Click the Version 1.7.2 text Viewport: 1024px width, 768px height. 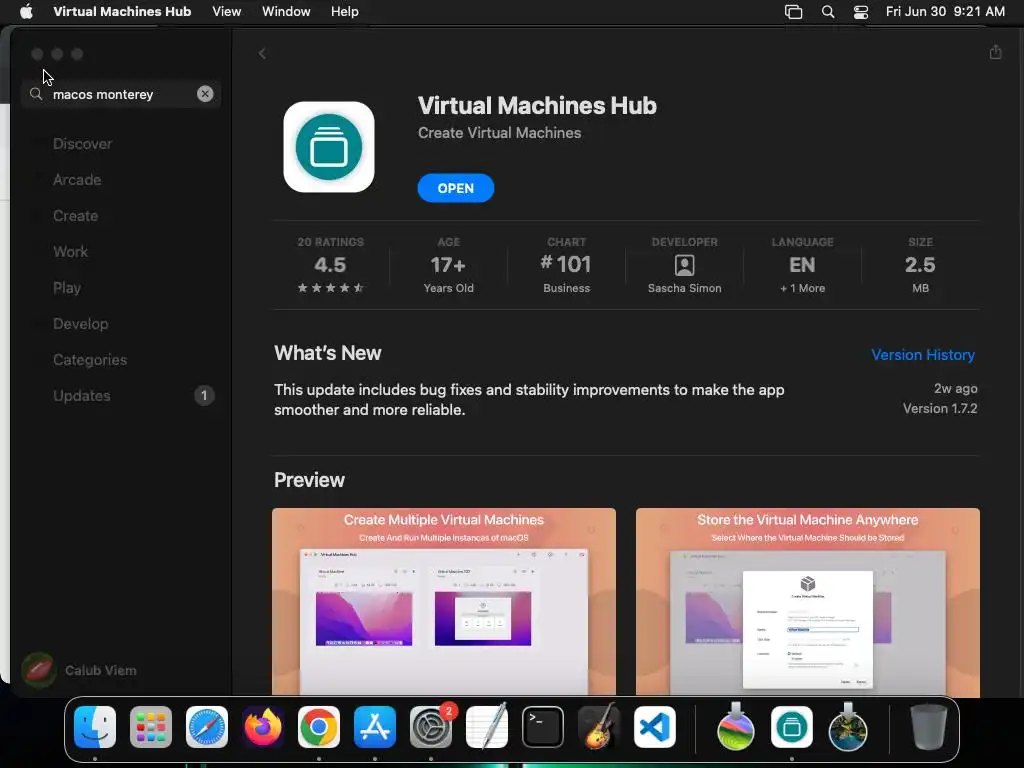pyautogui.click(x=940, y=408)
